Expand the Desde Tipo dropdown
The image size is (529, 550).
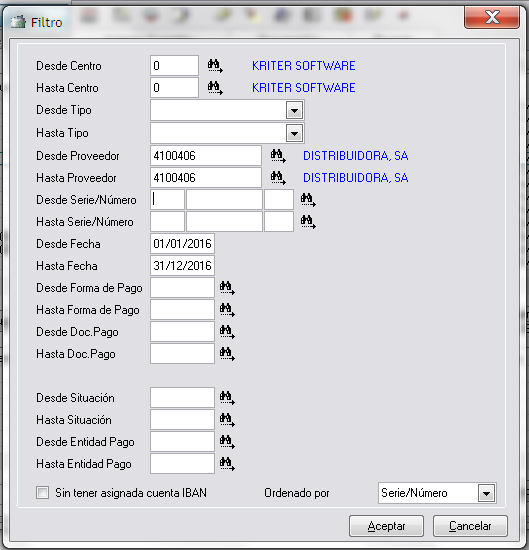pos(294,110)
